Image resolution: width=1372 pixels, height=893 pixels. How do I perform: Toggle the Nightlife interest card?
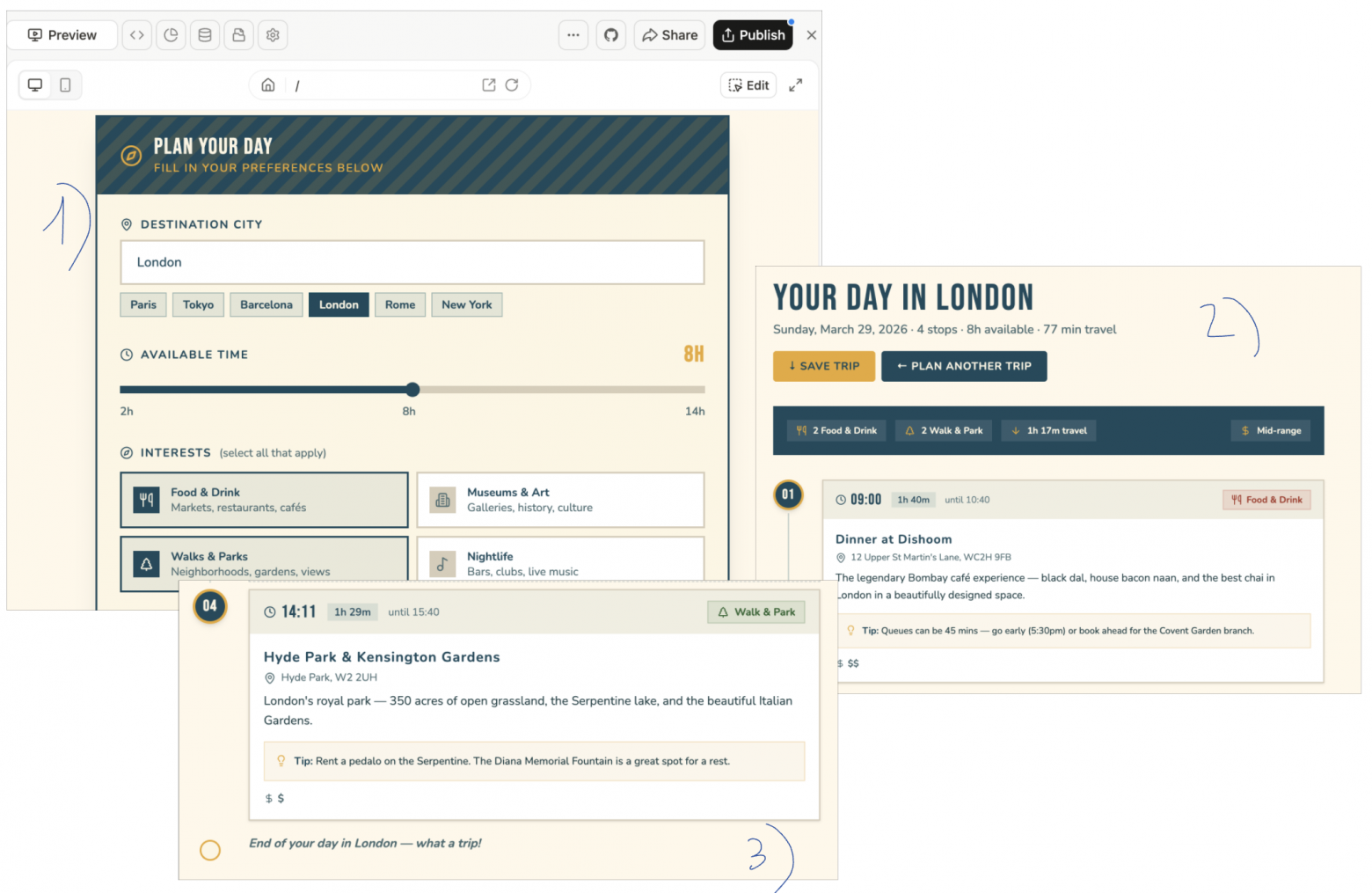[560, 559]
